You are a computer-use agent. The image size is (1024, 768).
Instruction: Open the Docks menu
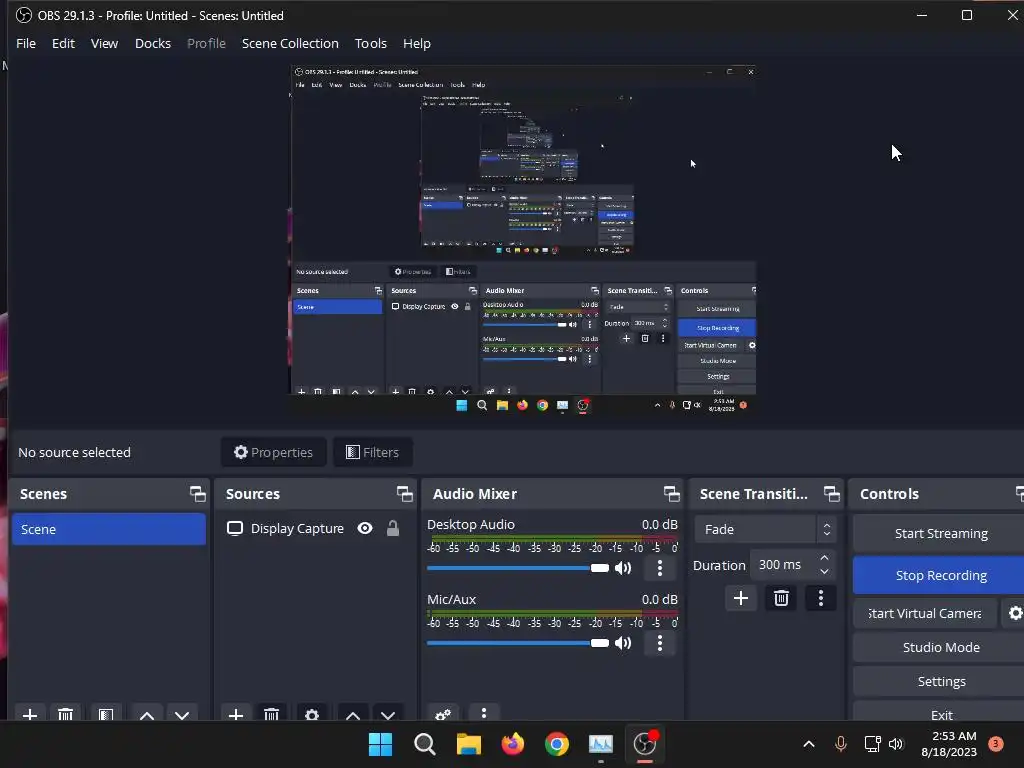pos(153,43)
